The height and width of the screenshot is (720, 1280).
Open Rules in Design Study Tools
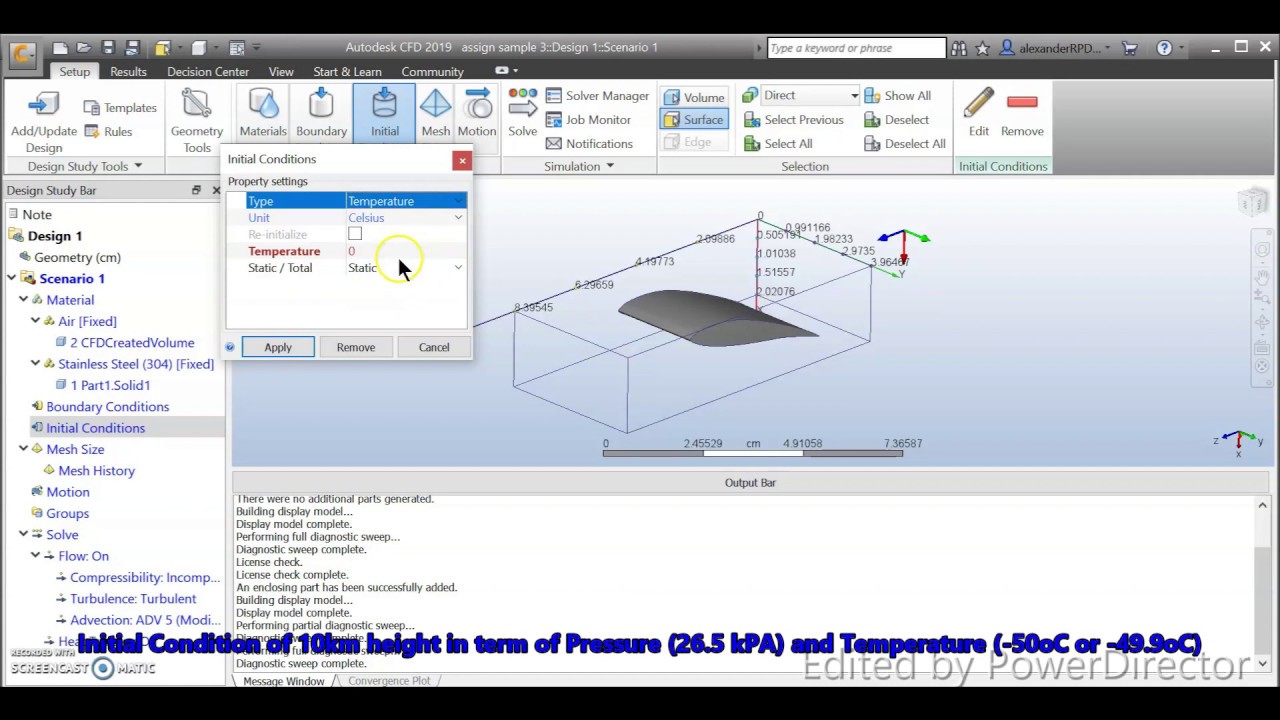point(108,131)
